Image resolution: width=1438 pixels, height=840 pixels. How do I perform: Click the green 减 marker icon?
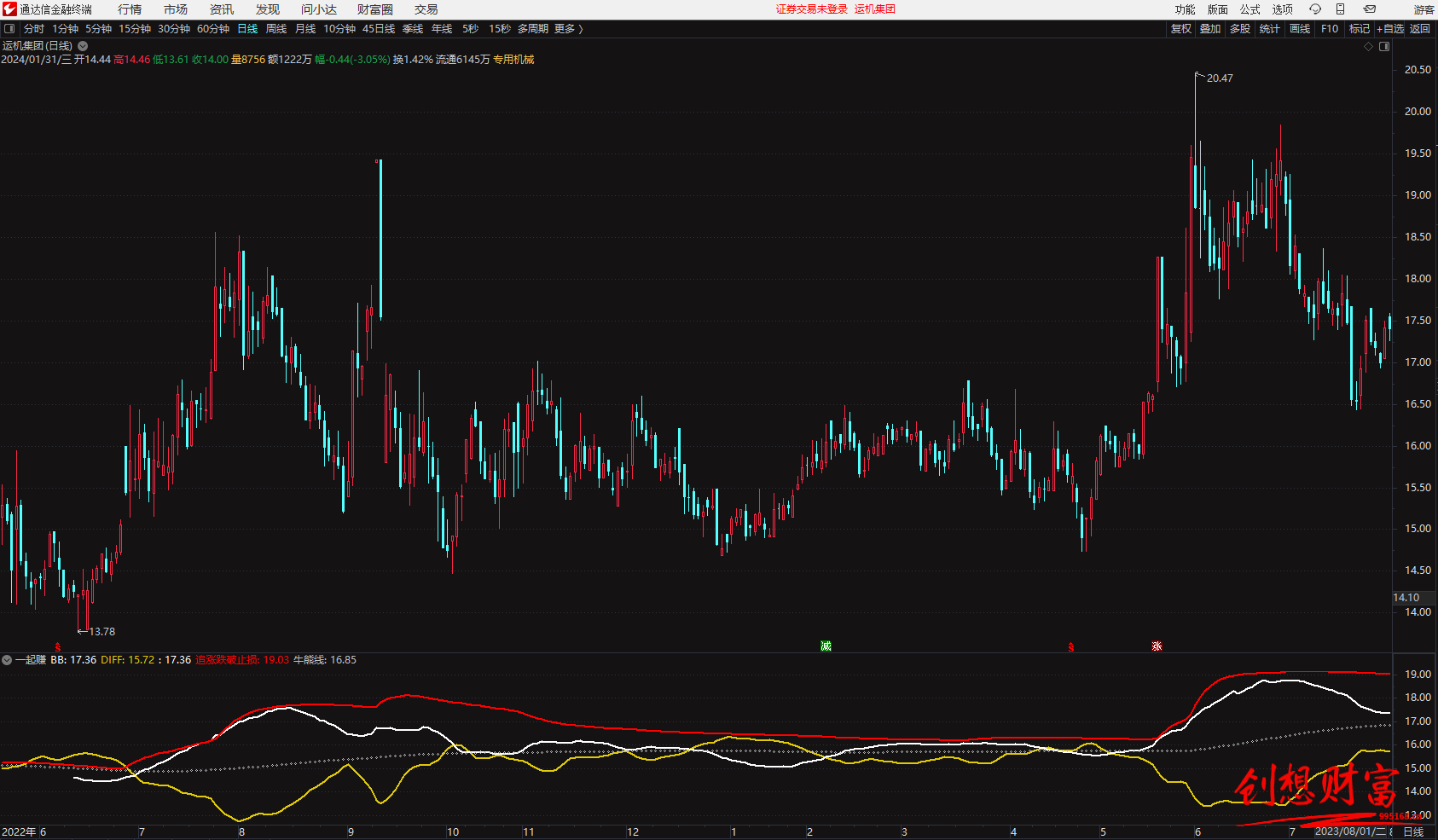[826, 646]
